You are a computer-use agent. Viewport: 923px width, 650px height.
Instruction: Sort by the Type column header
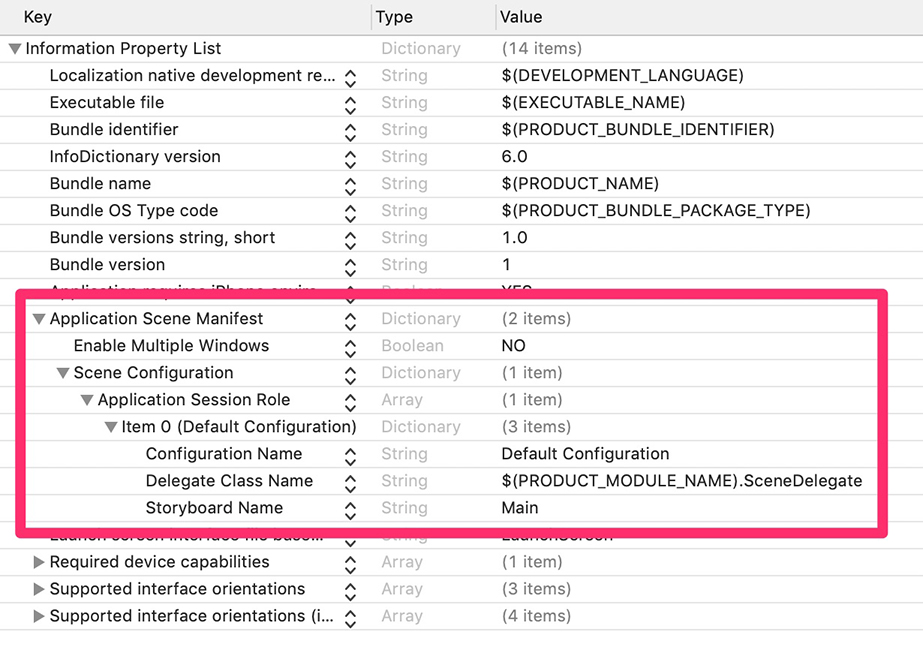[x=394, y=17]
